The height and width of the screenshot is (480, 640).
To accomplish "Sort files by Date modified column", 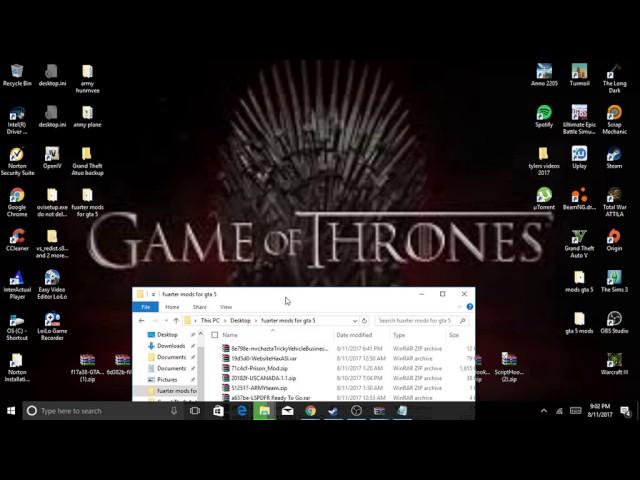I will 354,335.
